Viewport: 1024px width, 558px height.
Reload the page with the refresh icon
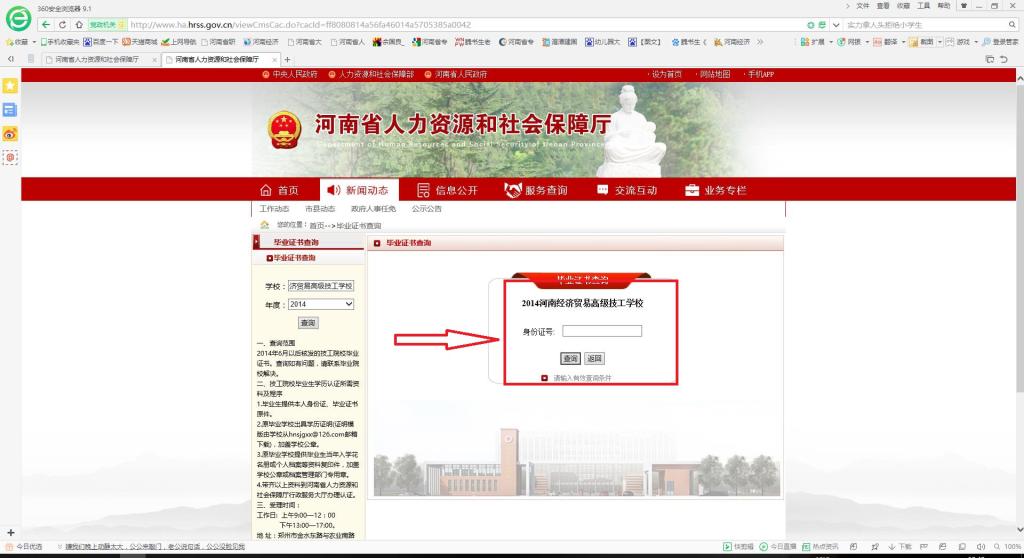click(x=63, y=25)
